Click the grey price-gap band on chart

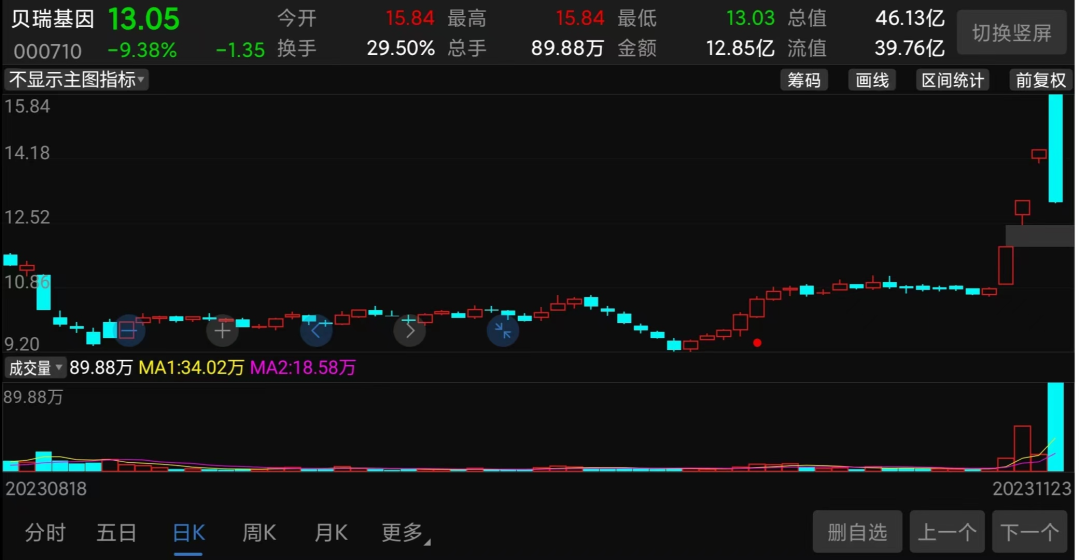pos(1039,236)
